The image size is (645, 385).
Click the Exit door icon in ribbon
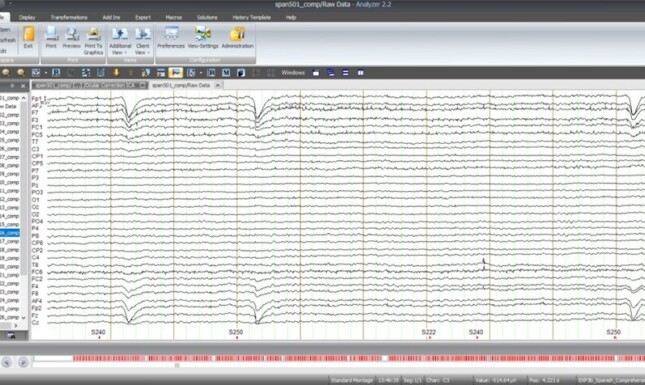(x=28, y=34)
